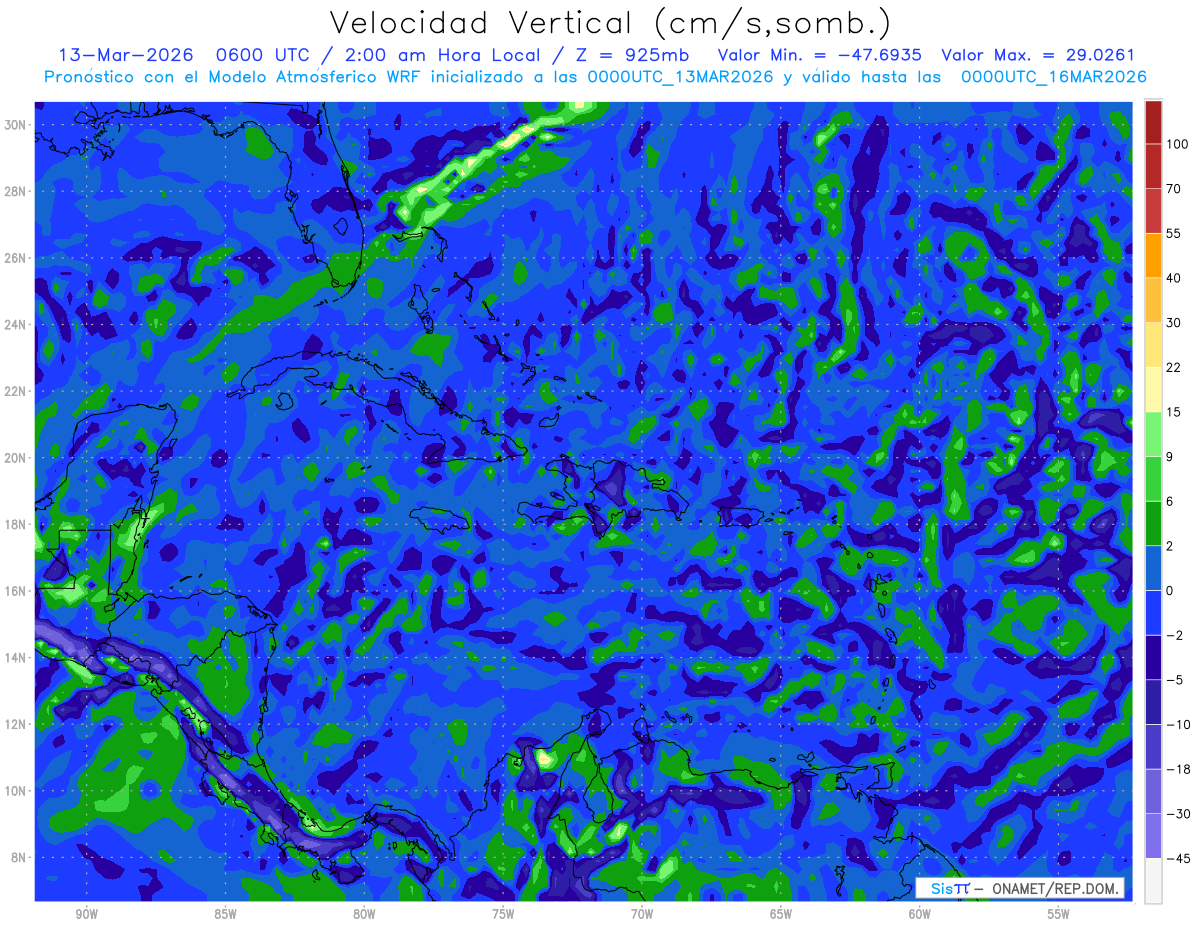Click the "65W" longitude label
The height and width of the screenshot is (927, 1200).
[781, 914]
